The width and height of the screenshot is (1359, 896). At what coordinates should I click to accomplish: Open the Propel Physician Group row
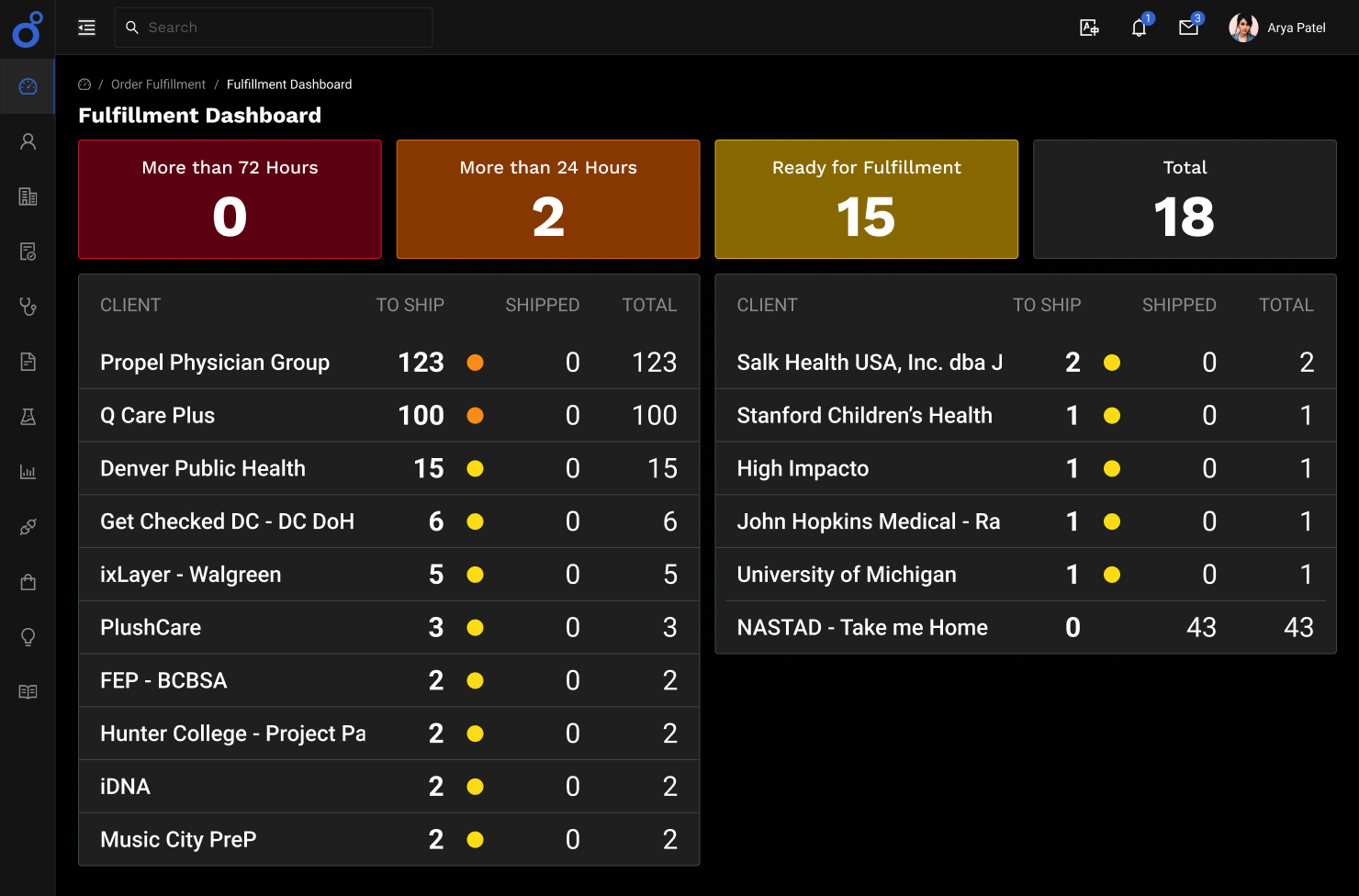point(388,363)
